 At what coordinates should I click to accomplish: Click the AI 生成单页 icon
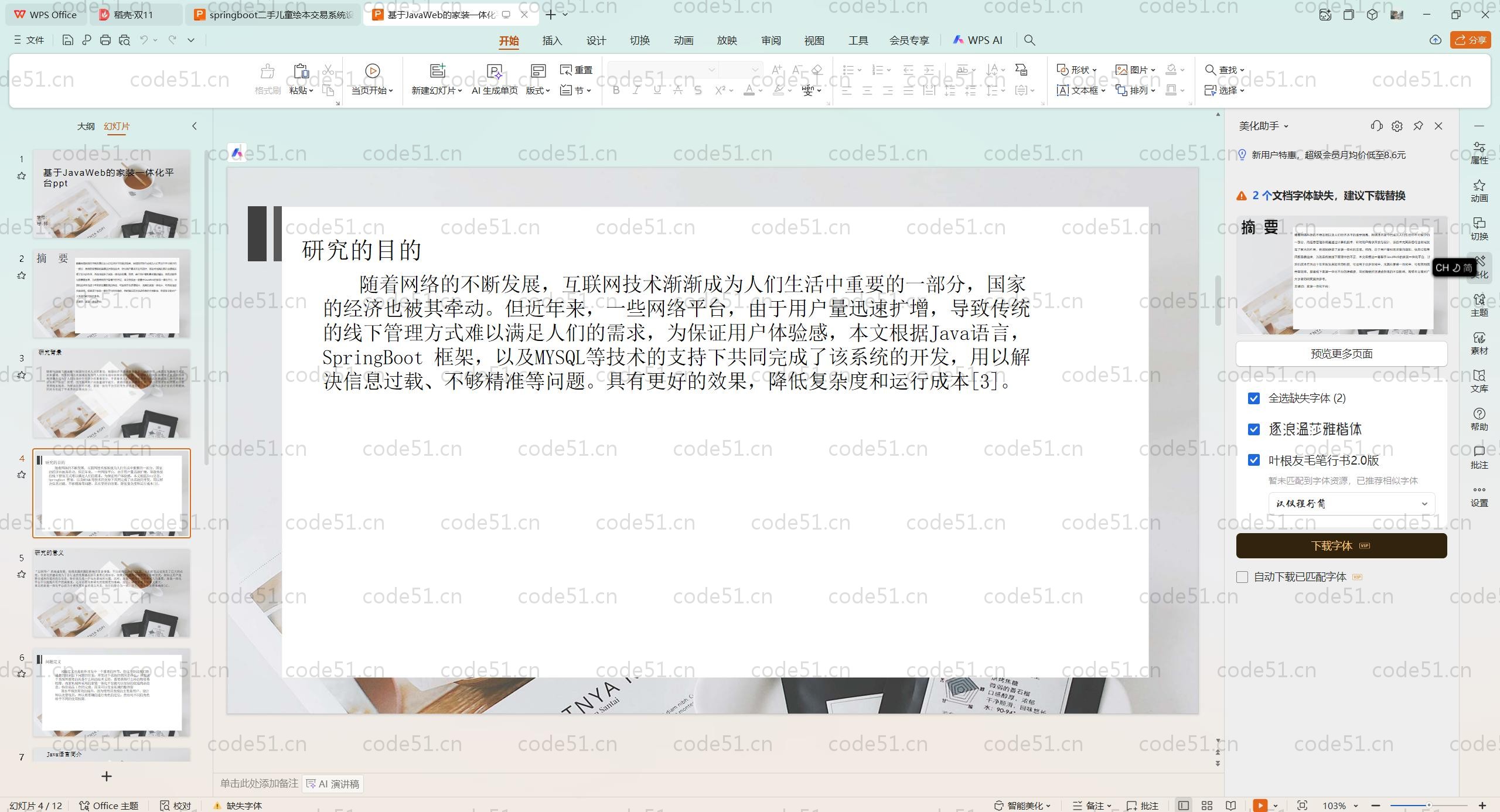point(495,71)
